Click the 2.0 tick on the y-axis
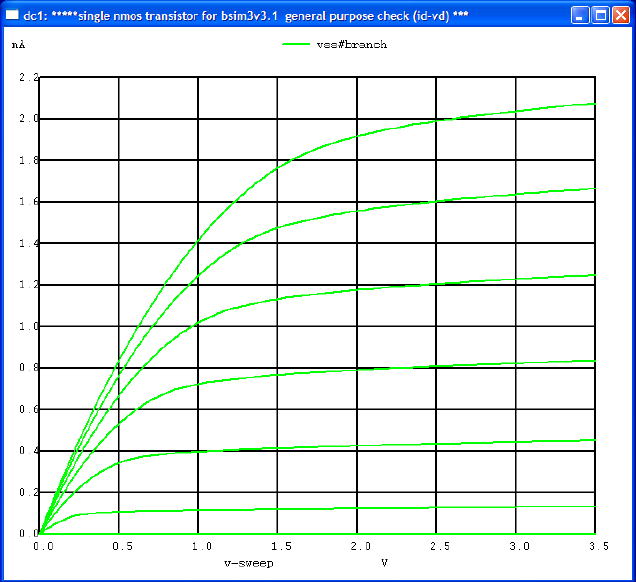 28,119
